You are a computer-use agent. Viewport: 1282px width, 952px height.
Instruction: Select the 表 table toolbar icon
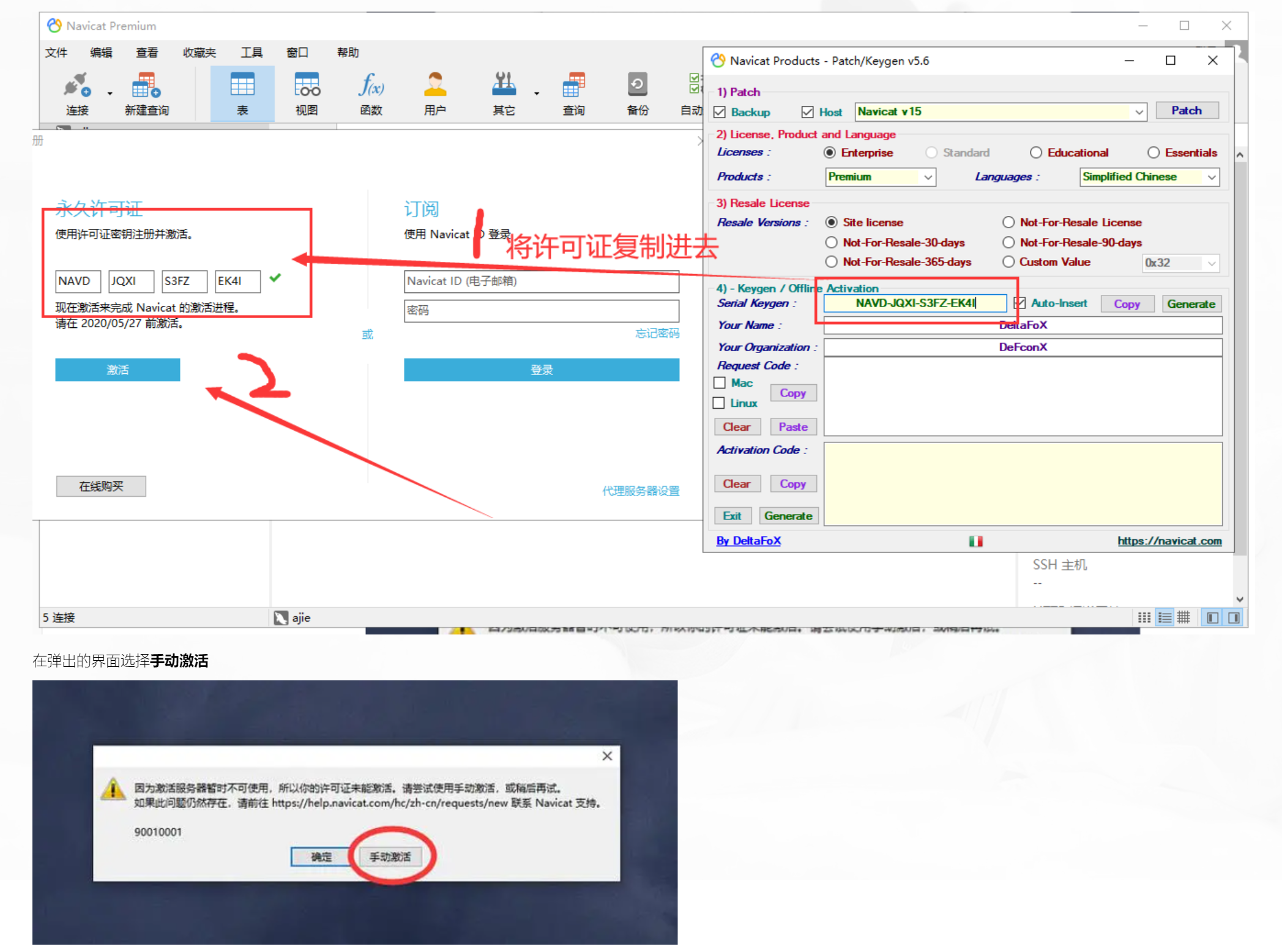(242, 93)
